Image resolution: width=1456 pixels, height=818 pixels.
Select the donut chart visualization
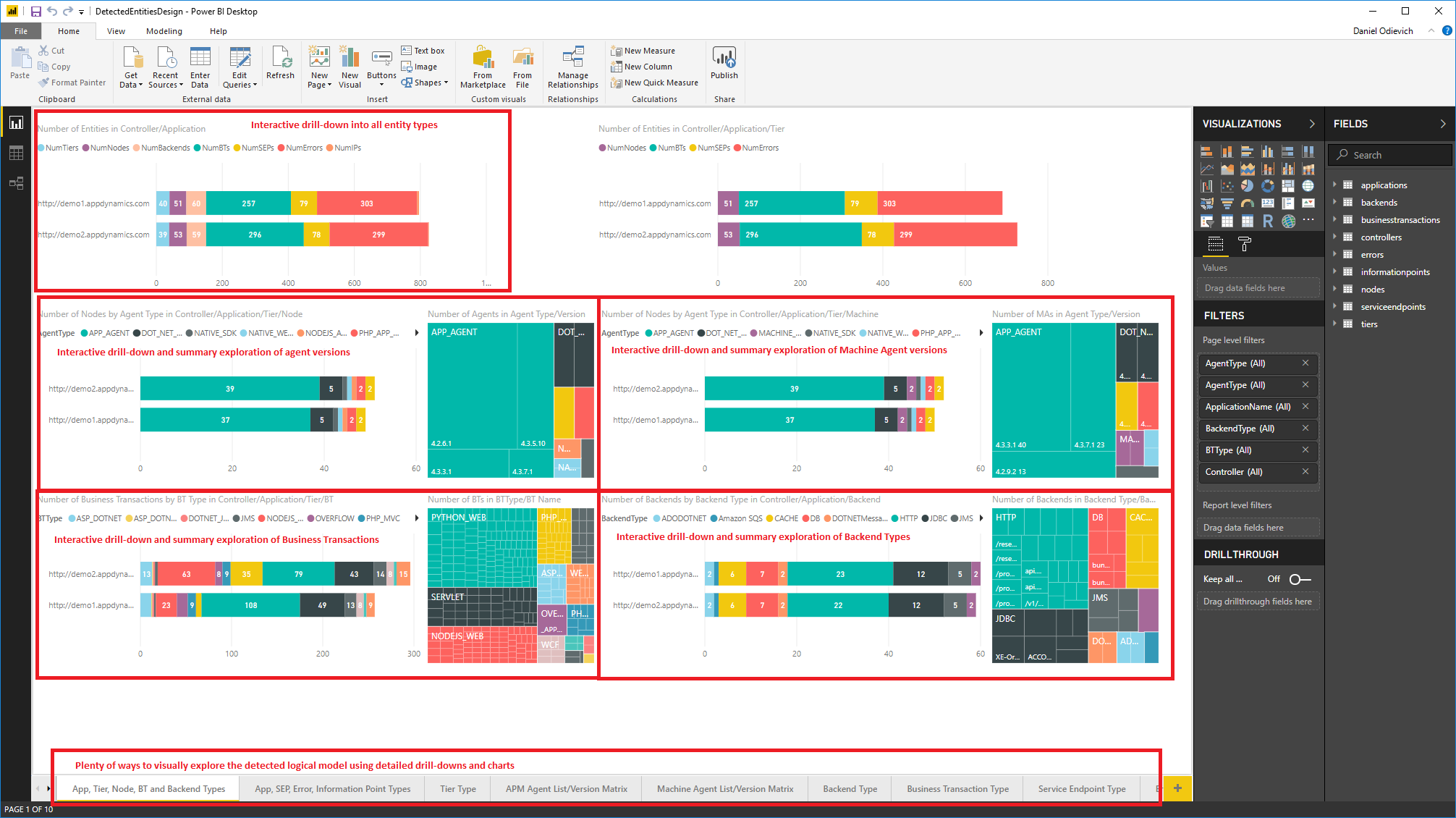click(x=1267, y=186)
